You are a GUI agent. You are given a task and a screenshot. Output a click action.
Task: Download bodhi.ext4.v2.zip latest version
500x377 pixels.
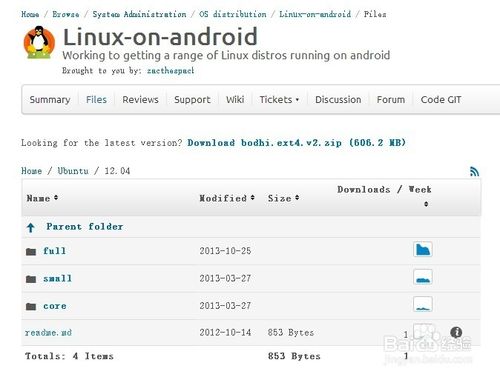(x=296, y=143)
